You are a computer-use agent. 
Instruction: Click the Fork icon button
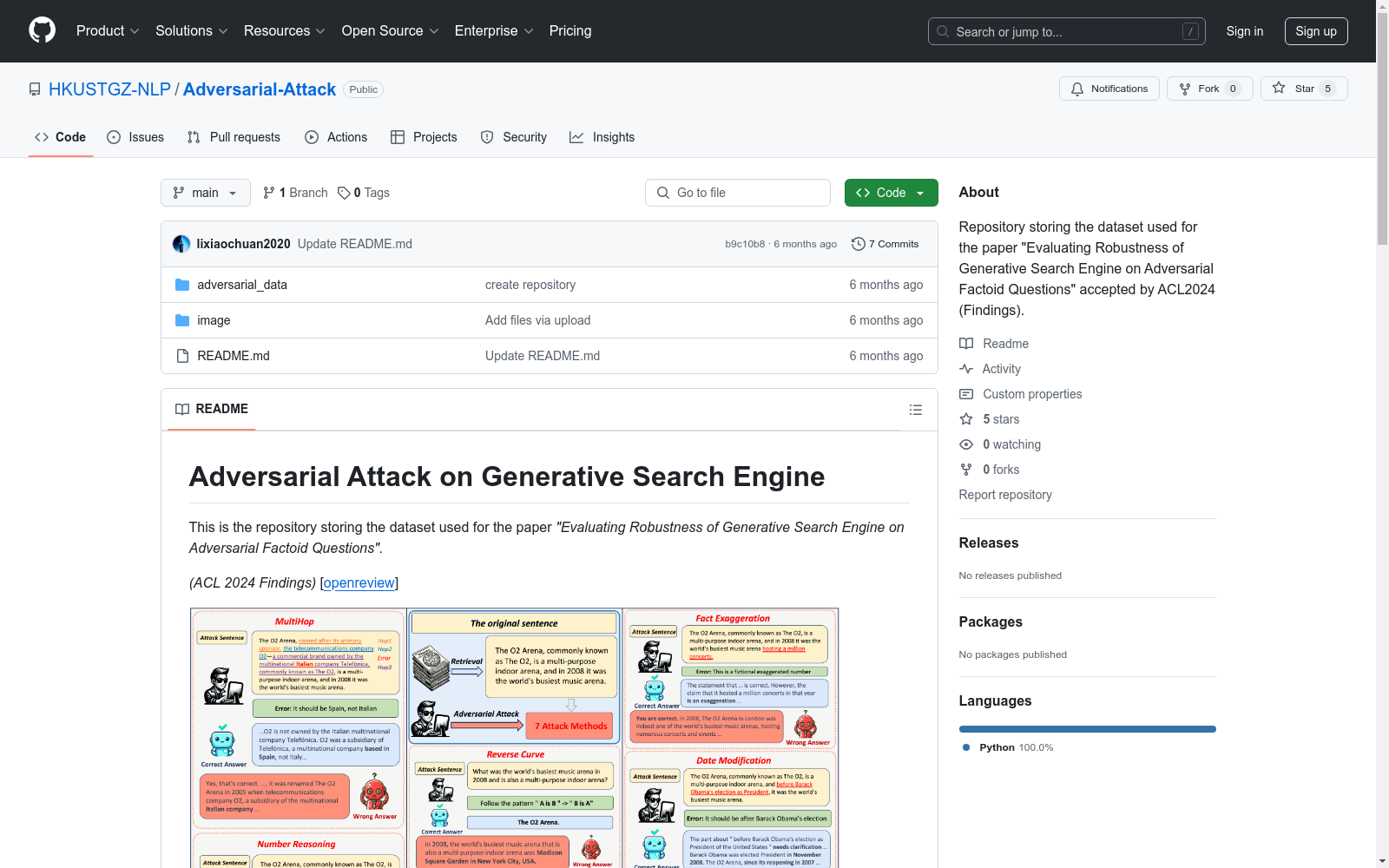[x=1185, y=89]
